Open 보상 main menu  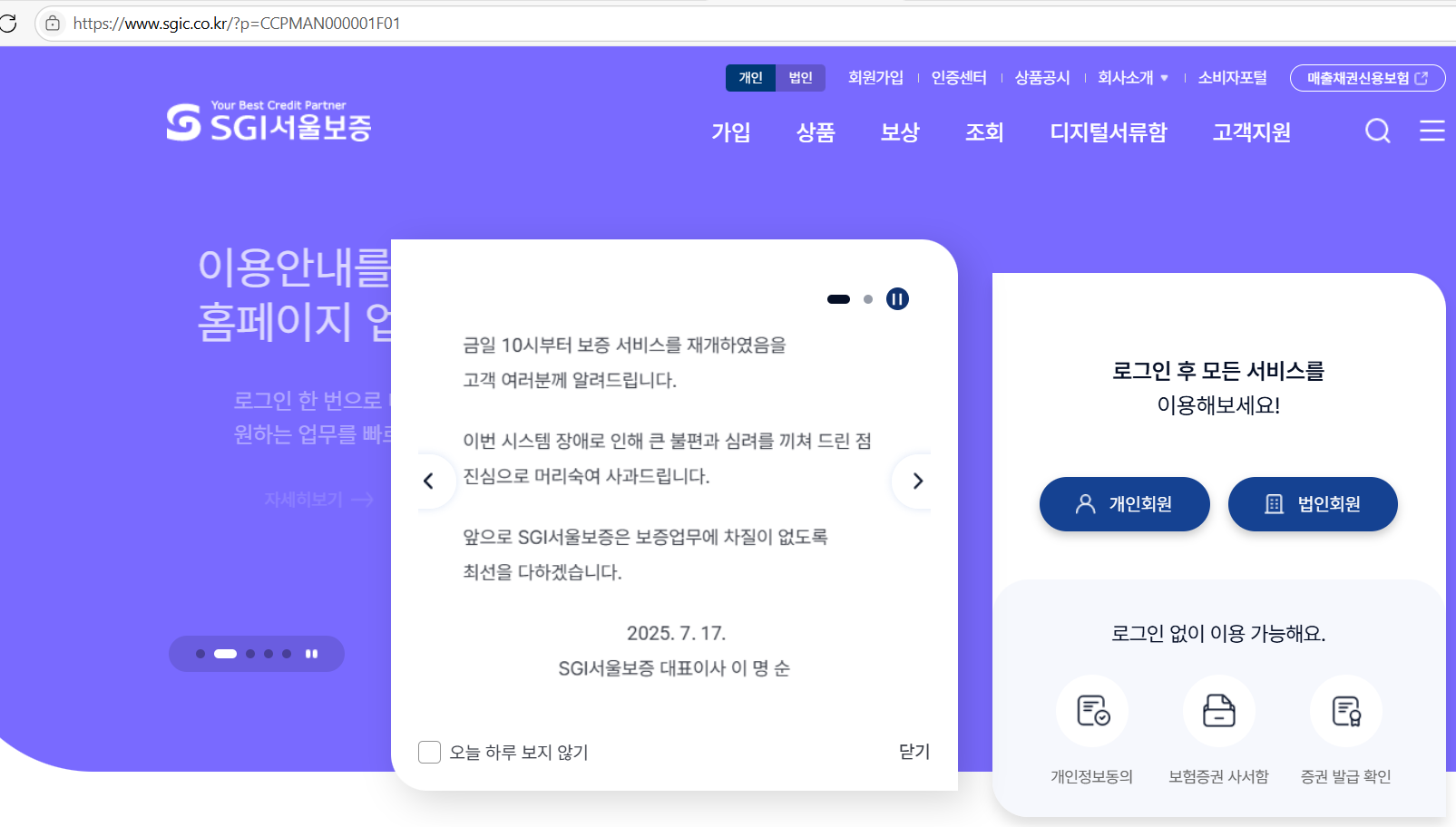click(x=900, y=132)
